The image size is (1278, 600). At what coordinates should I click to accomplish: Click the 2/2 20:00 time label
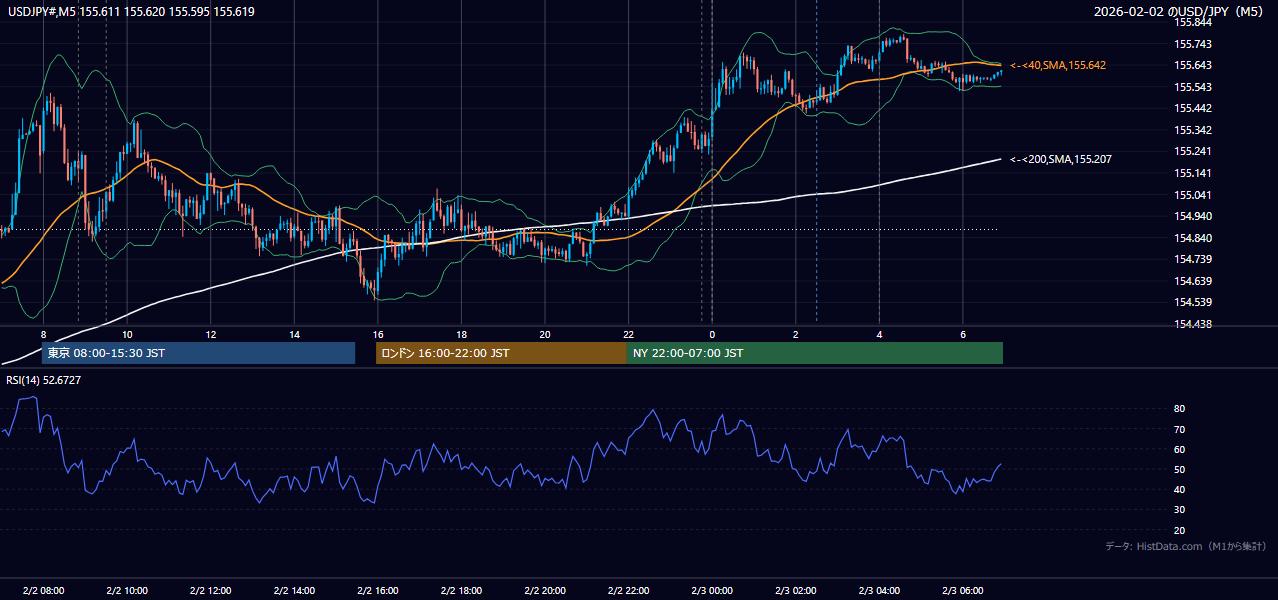click(545, 590)
